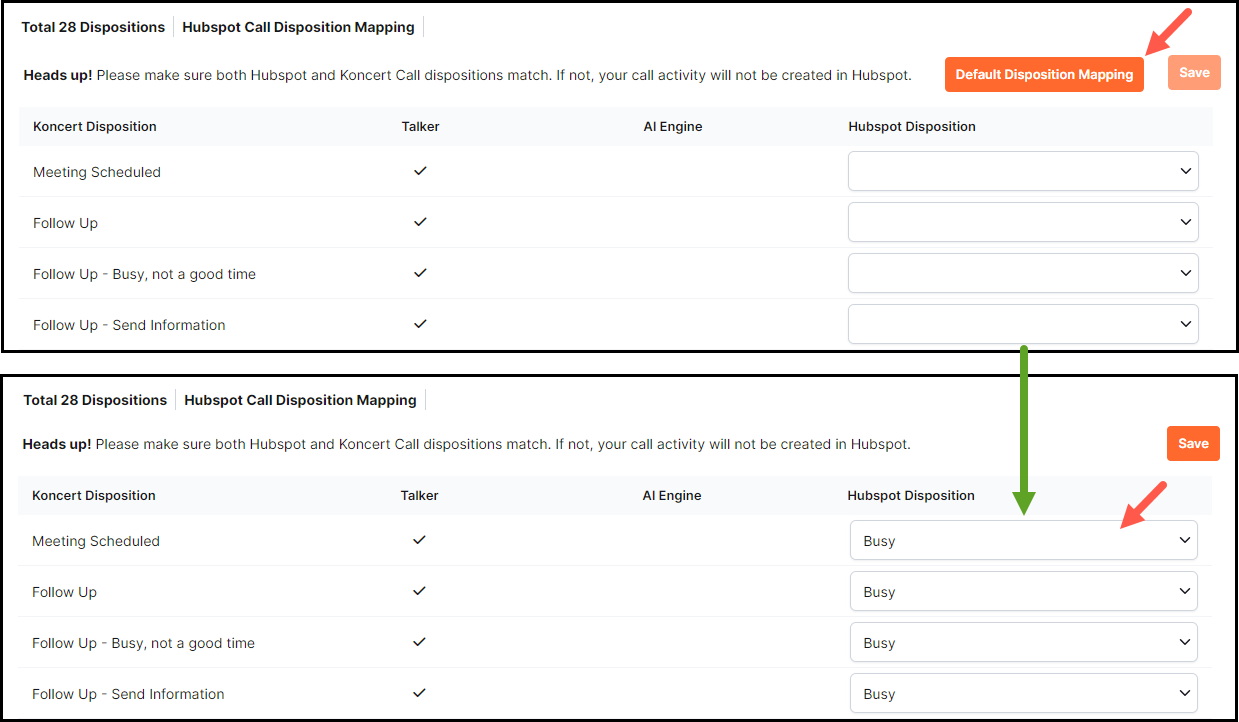This screenshot has width=1239, height=722.
Task: Click the AI Engine column header in the lower panel
Action: point(672,496)
